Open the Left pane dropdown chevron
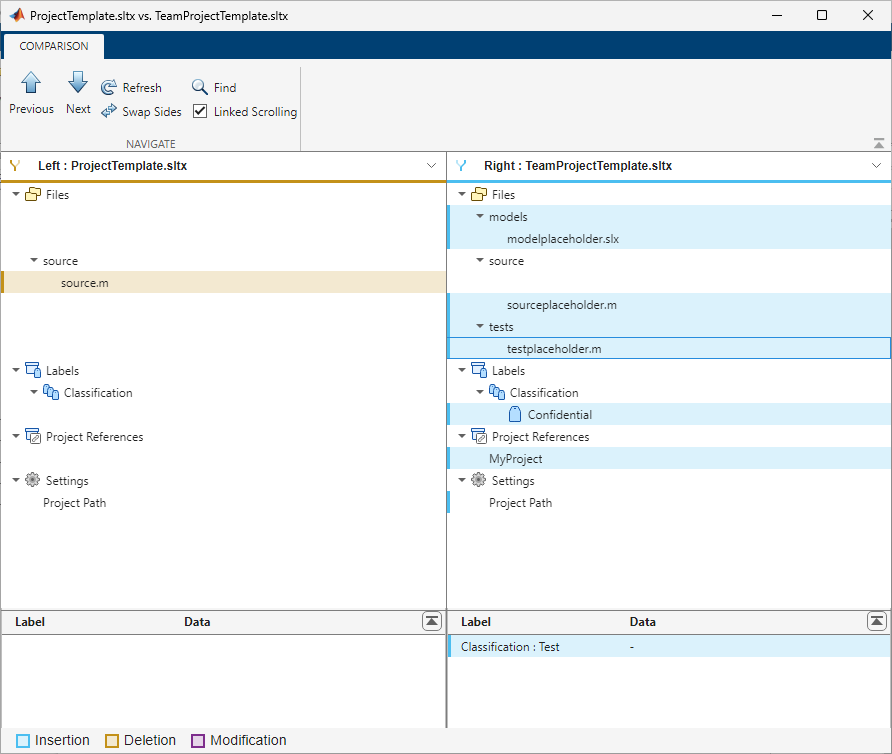The width and height of the screenshot is (892, 754). coord(431,165)
